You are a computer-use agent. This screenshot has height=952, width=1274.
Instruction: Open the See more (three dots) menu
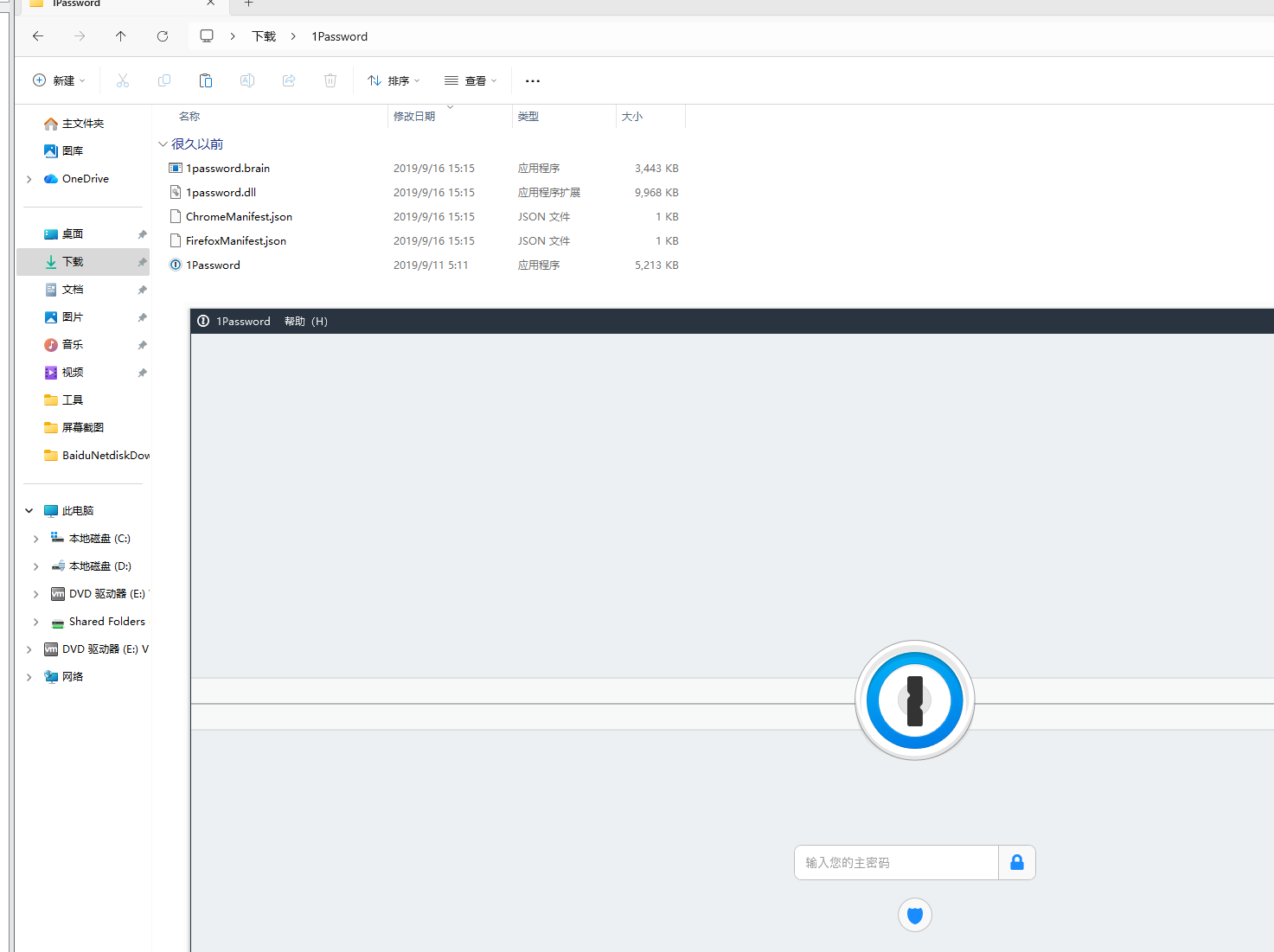pos(533,80)
